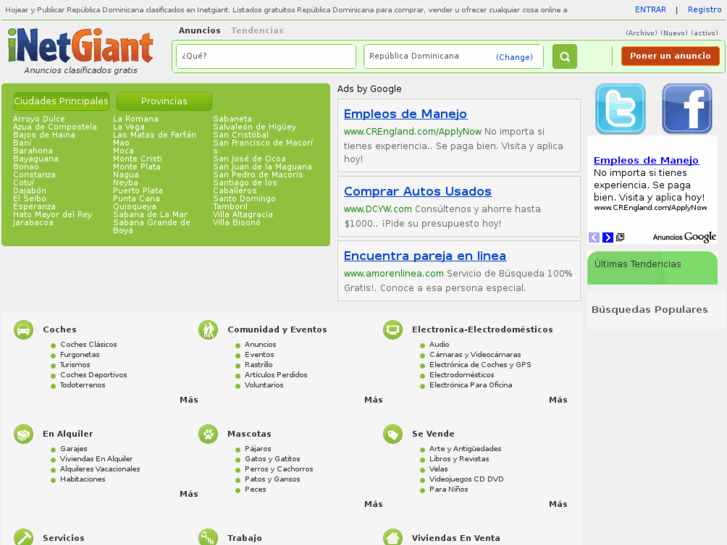The width and height of the screenshot is (727, 545).
Task: Expand Más under Mascotas
Action: 373,504
